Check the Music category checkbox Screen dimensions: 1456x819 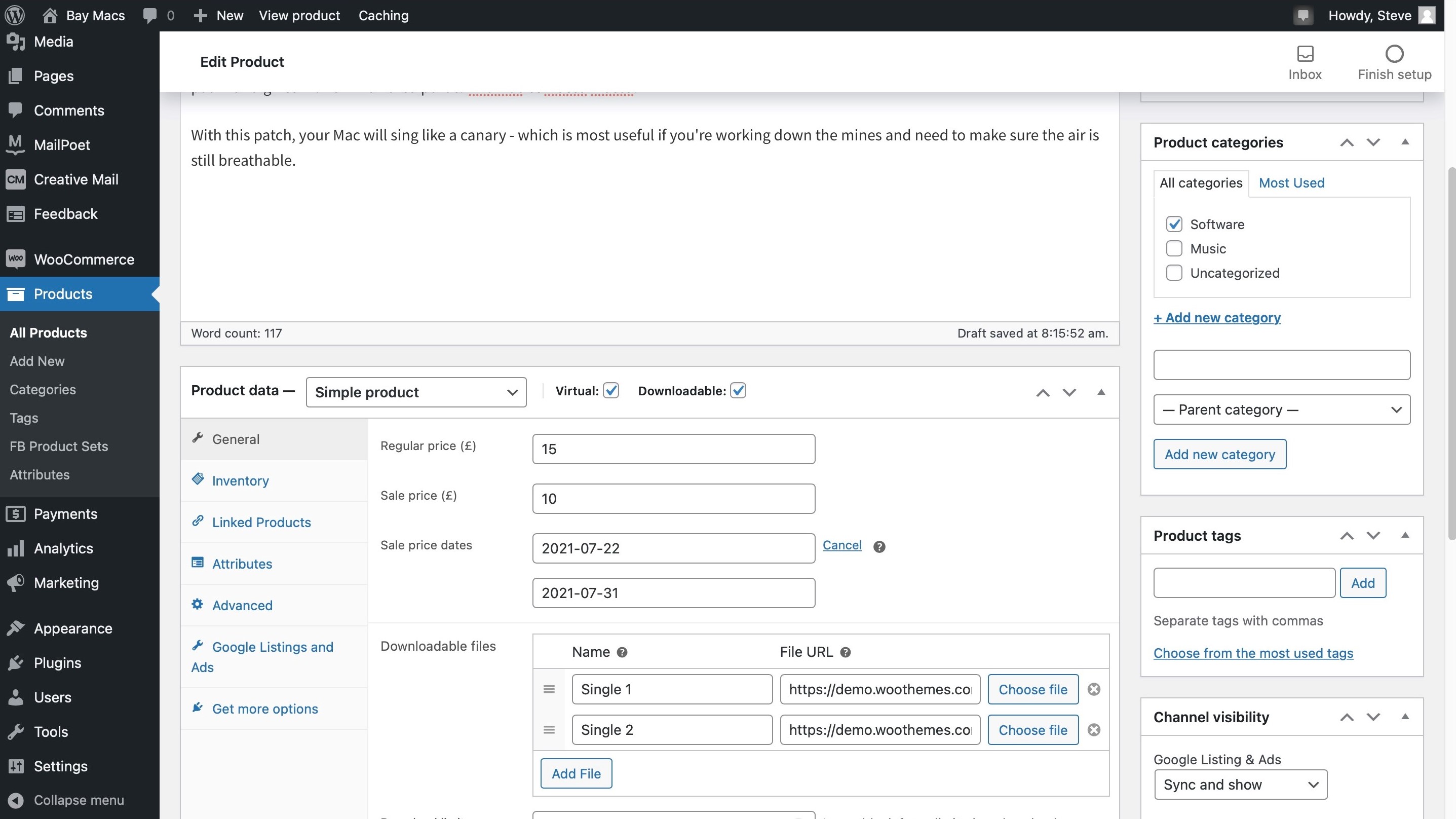[1174, 248]
